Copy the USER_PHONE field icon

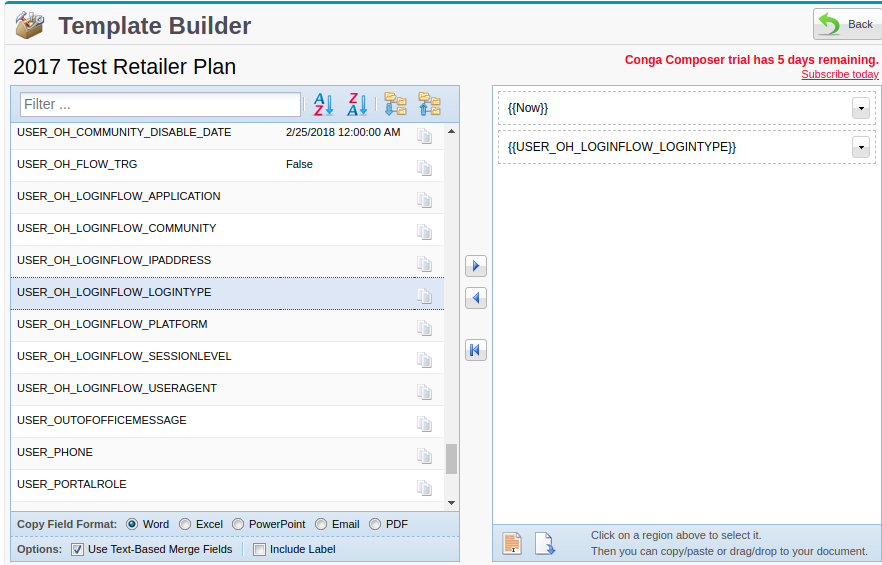tap(424, 455)
